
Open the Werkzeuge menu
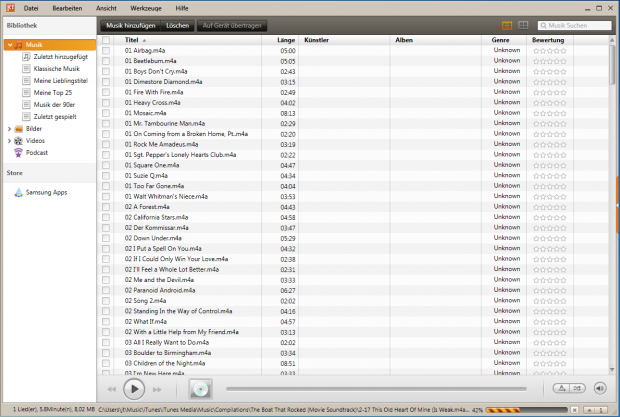click(x=146, y=8)
